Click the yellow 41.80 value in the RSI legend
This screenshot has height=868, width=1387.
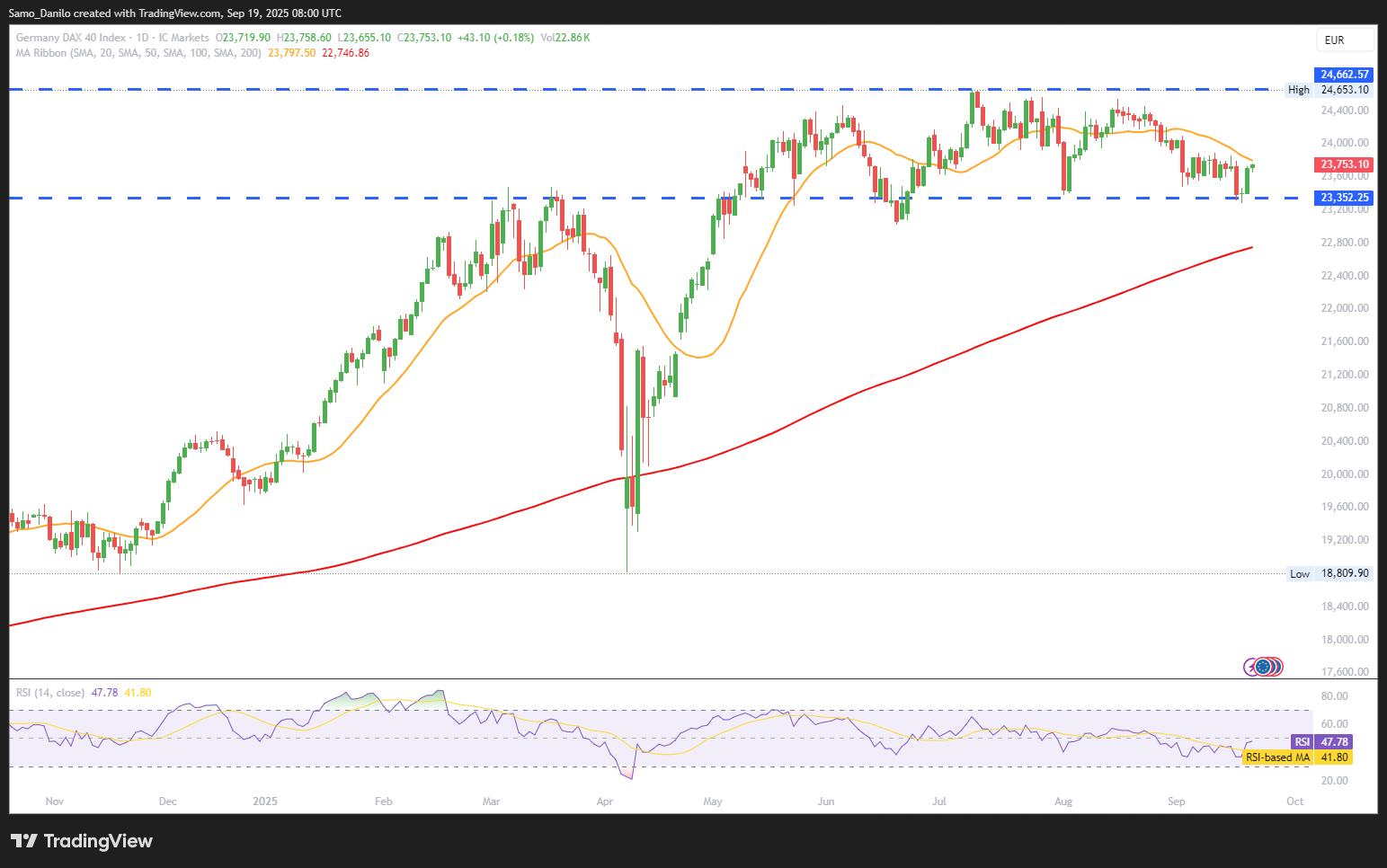point(138,693)
